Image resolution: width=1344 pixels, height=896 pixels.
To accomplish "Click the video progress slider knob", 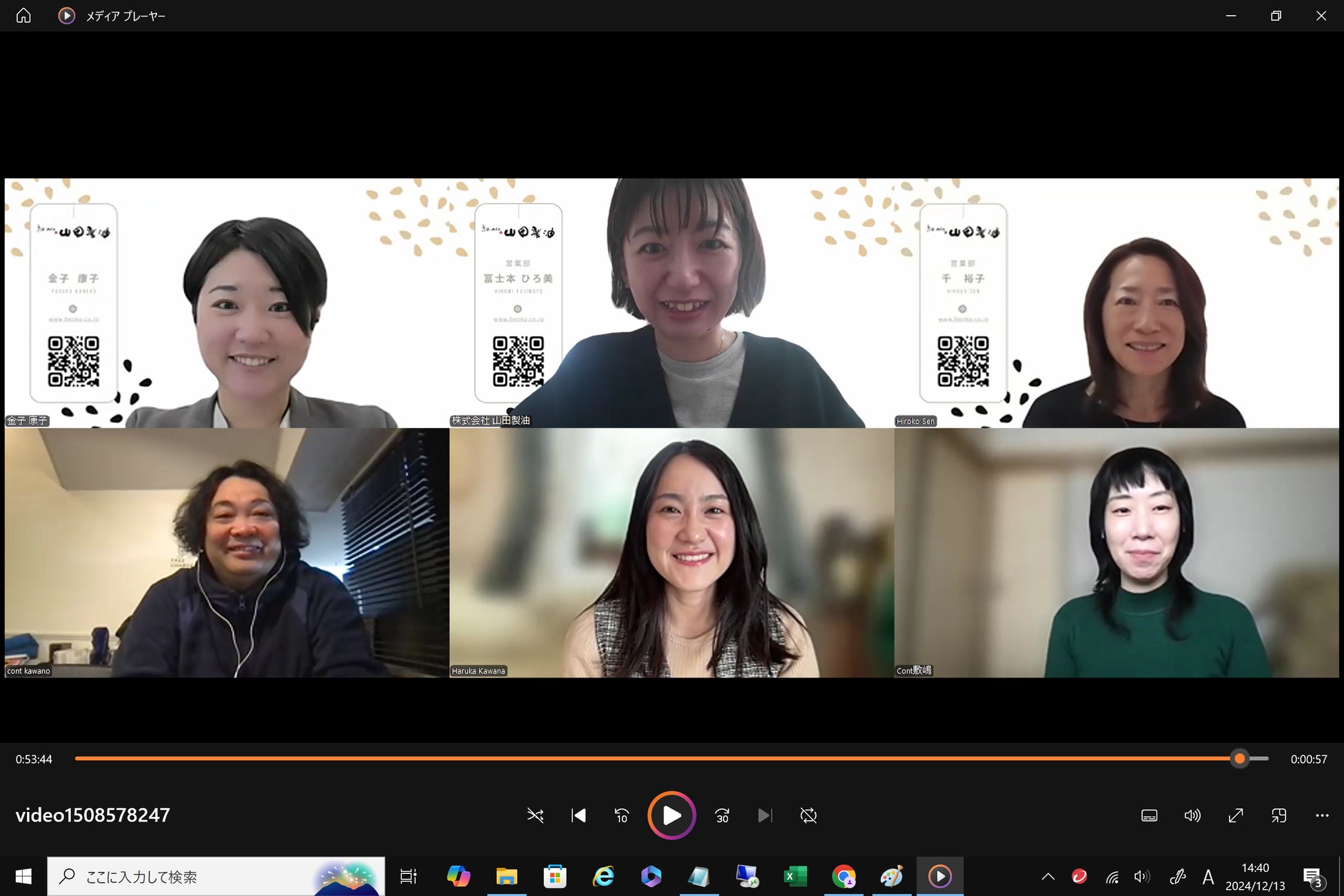I will pyautogui.click(x=1239, y=759).
